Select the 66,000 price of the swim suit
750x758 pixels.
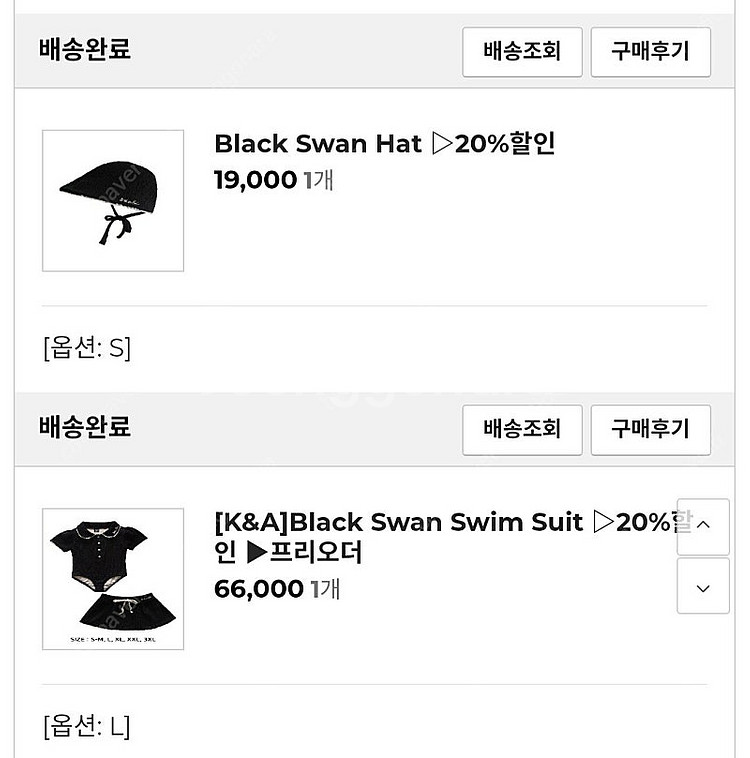[259, 589]
